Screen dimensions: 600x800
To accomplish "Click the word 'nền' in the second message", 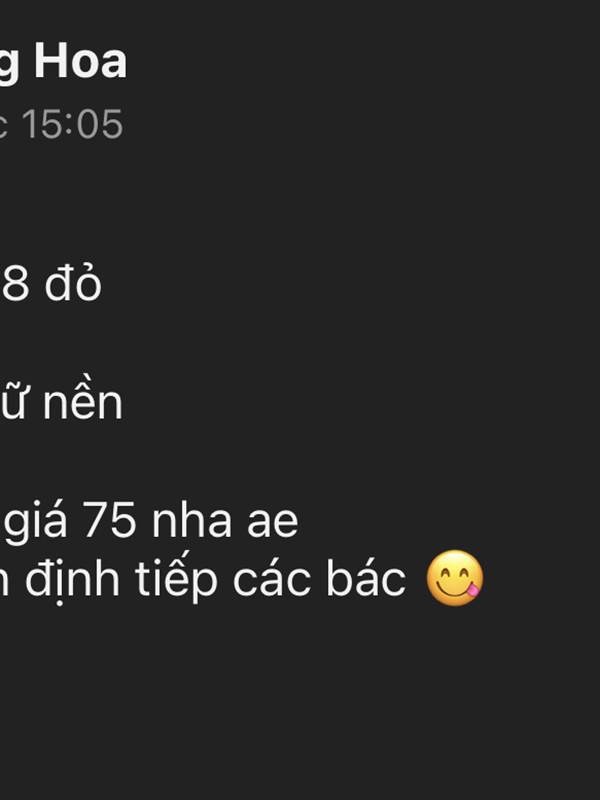I will (83, 402).
